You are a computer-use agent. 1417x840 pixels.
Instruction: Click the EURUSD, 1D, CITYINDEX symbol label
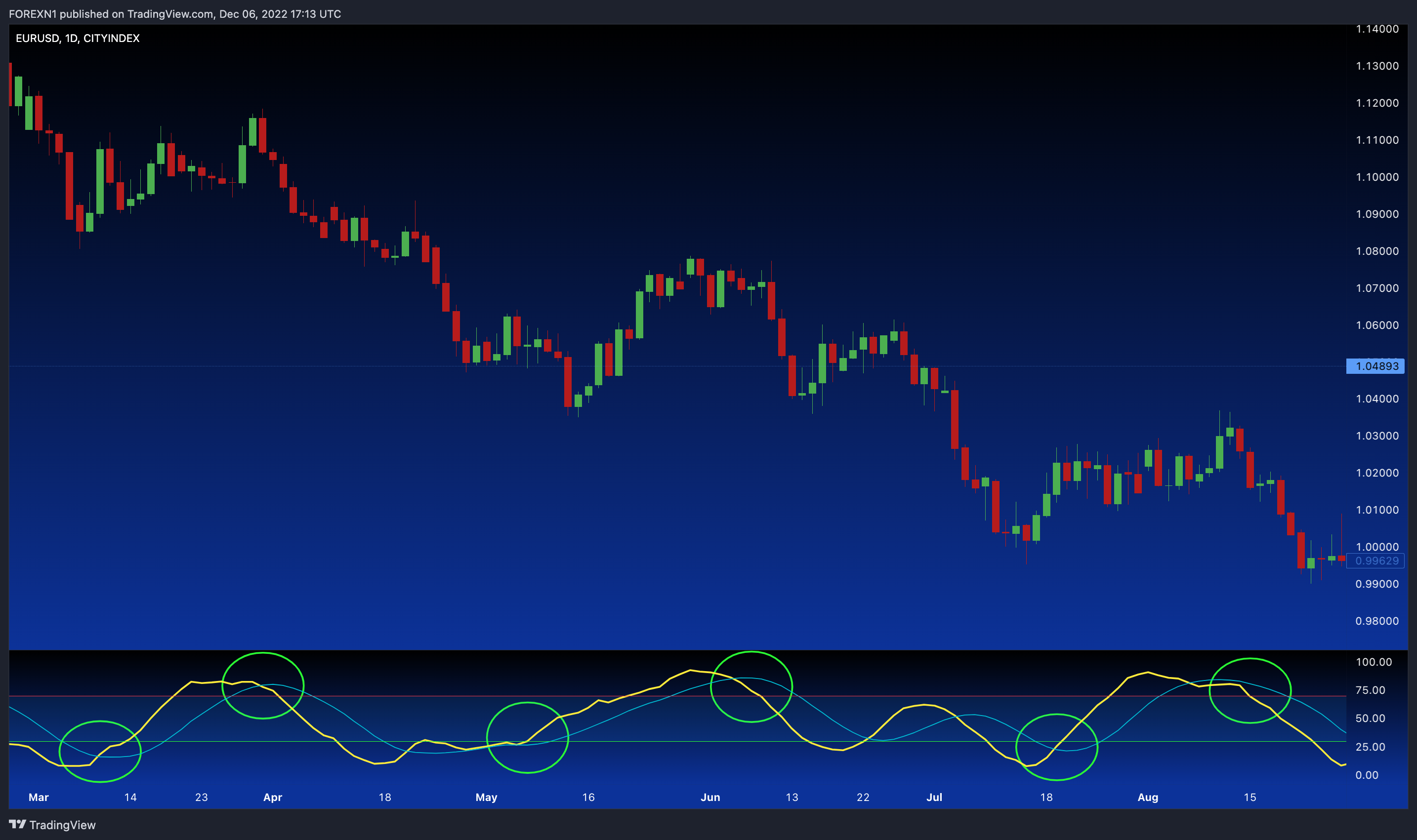tap(78, 38)
